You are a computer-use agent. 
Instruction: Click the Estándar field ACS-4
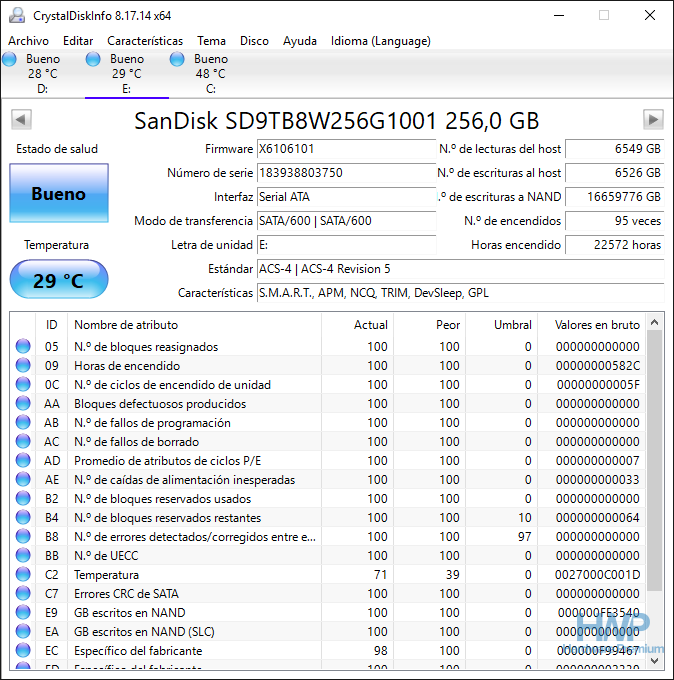(x=461, y=269)
